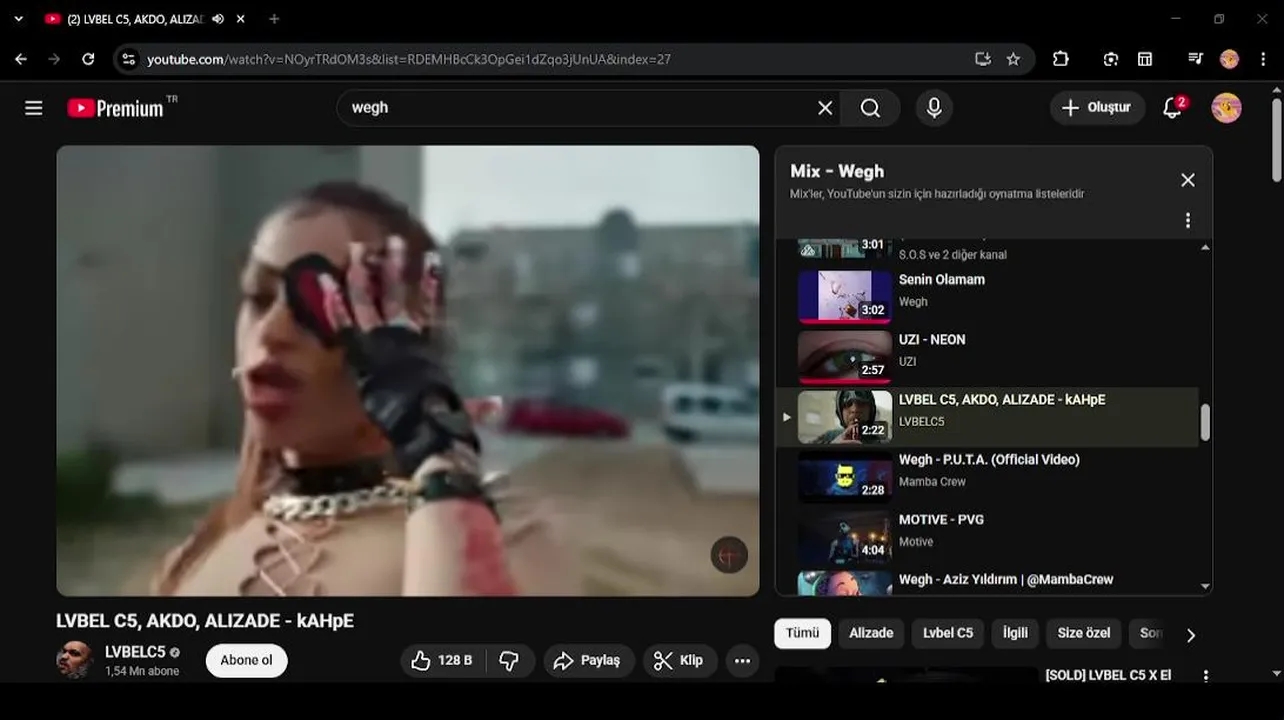Screen dimensions: 1284x720
Task: Close the LVBEL C5 browser tab
Action: pyautogui.click(x=241, y=19)
